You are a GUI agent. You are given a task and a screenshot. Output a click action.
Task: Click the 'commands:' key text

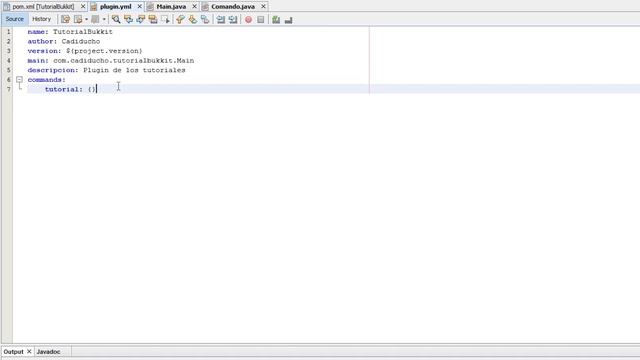coord(47,80)
